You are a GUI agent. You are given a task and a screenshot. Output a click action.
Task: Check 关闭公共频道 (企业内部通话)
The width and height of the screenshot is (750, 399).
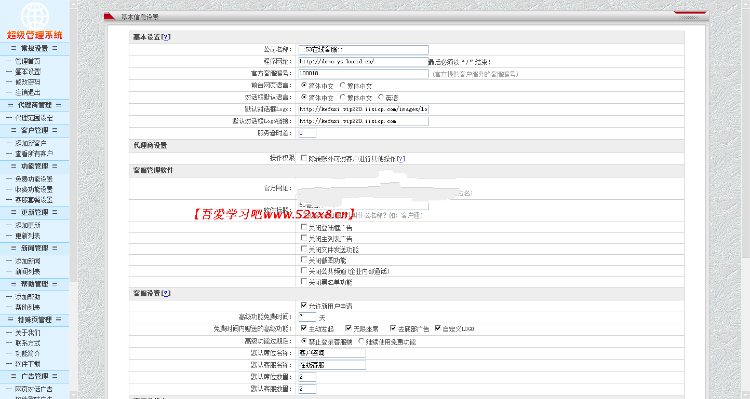(304, 271)
